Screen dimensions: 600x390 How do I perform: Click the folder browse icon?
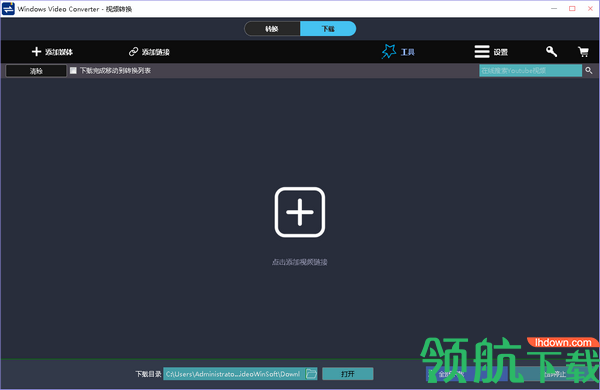(x=311, y=374)
